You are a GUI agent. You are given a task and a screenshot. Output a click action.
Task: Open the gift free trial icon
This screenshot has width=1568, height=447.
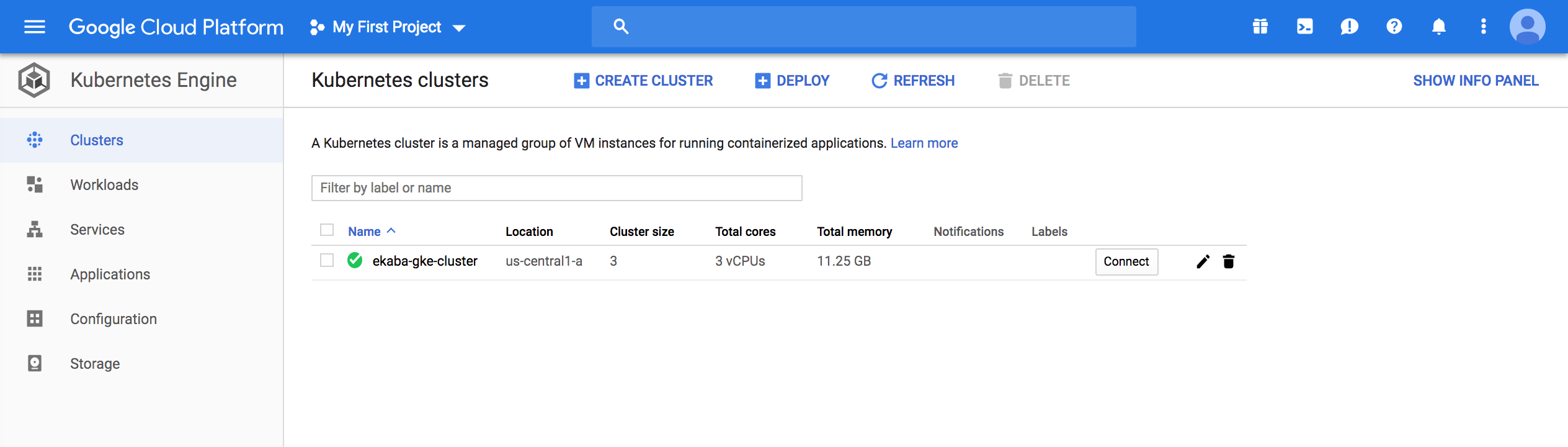1260,27
